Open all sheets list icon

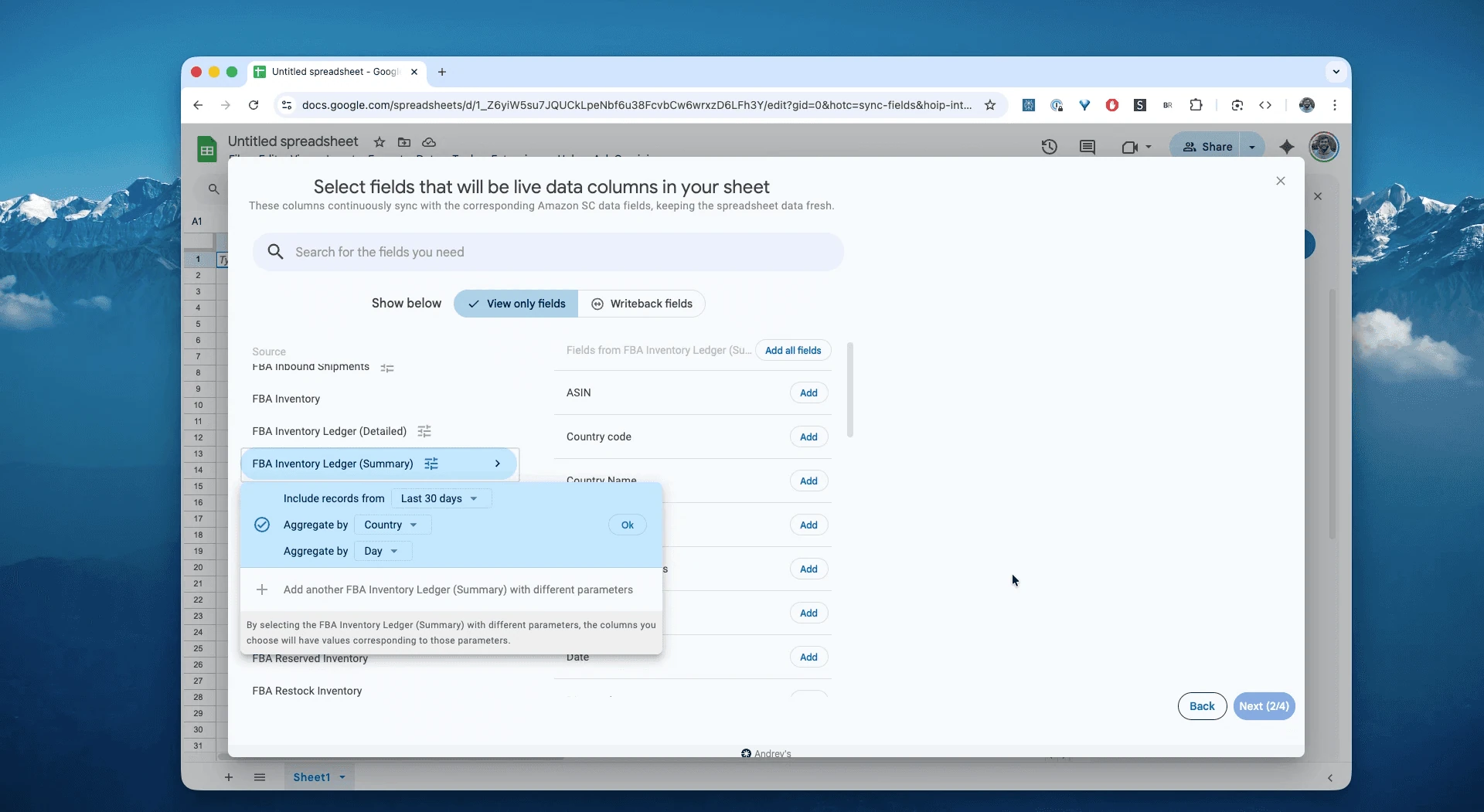click(x=260, y=777)
